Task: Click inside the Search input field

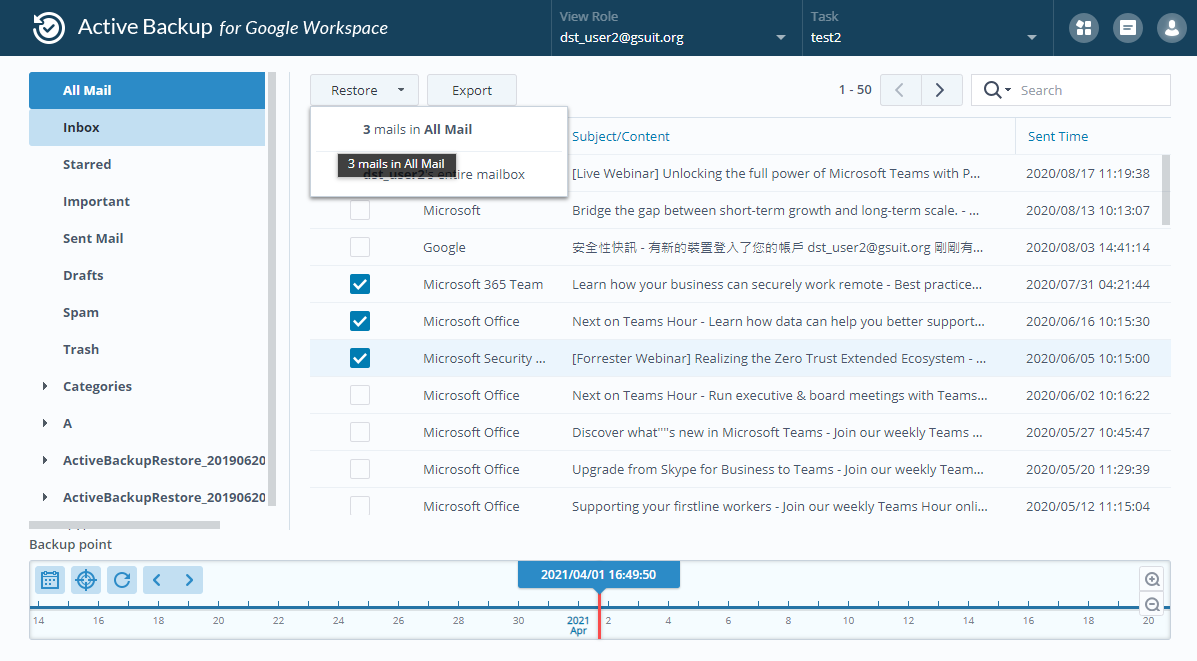Action: pyautogui.click(x=1090, y=89)
